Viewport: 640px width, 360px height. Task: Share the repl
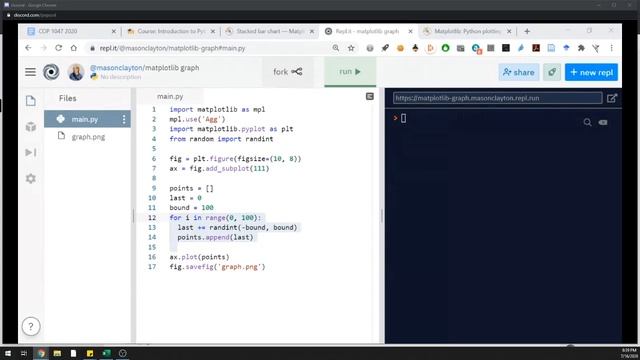(519, 72)
